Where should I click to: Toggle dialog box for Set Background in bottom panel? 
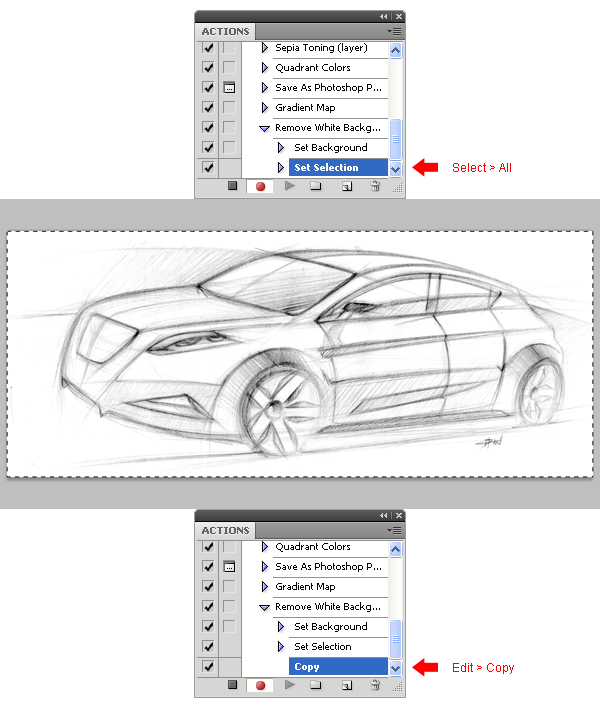[229, 626]
